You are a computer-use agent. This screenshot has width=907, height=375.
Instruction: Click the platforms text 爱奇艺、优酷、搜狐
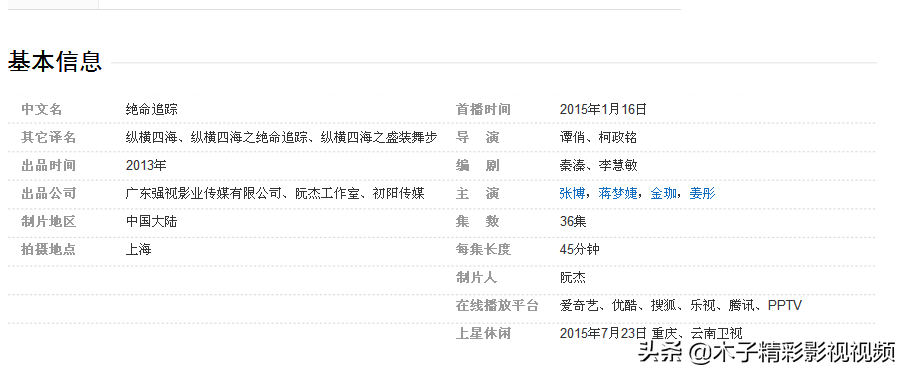[618, 306]
